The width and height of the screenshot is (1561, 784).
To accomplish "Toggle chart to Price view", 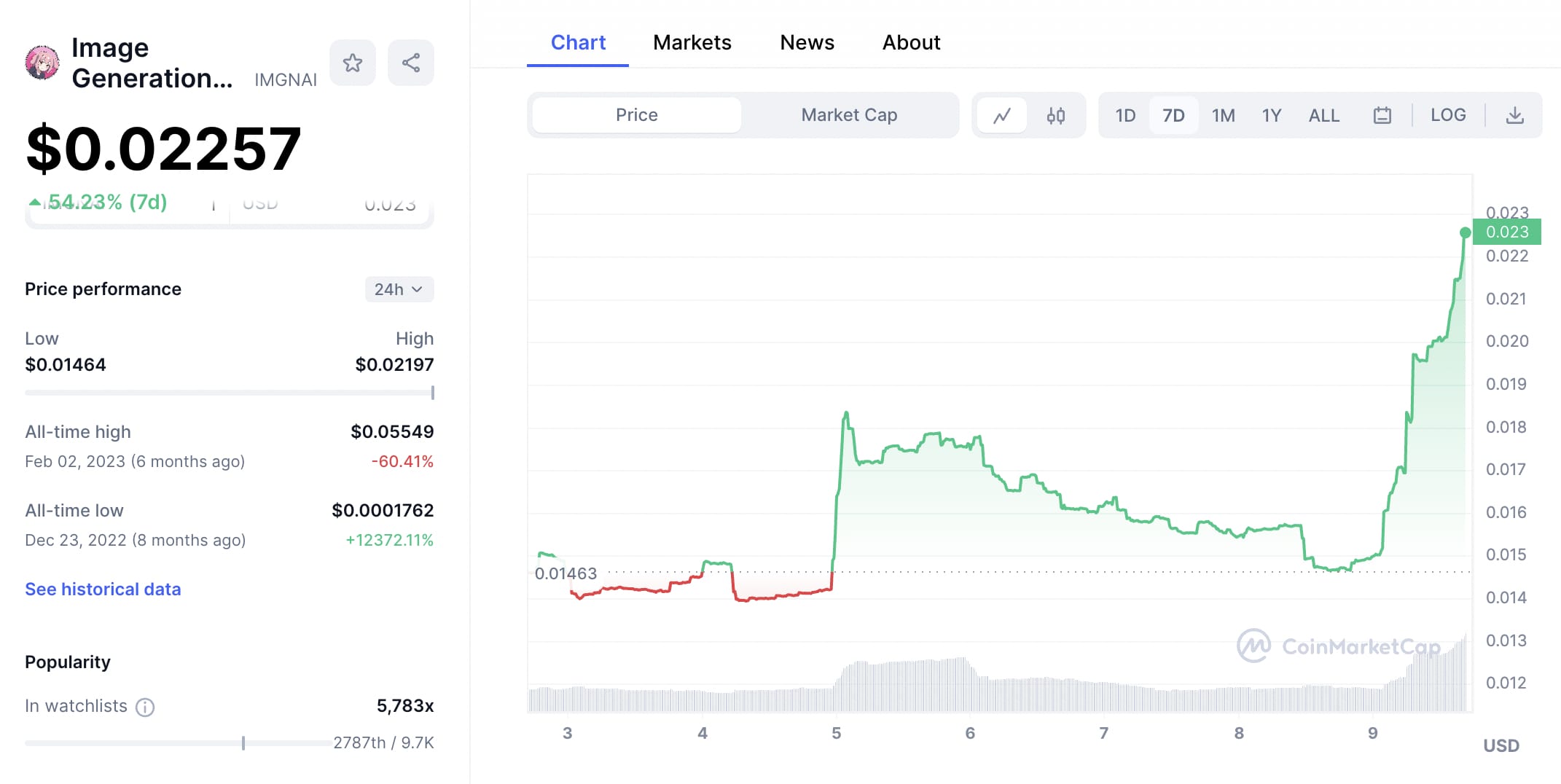I will pyautogui.click(x=636, y=115).
